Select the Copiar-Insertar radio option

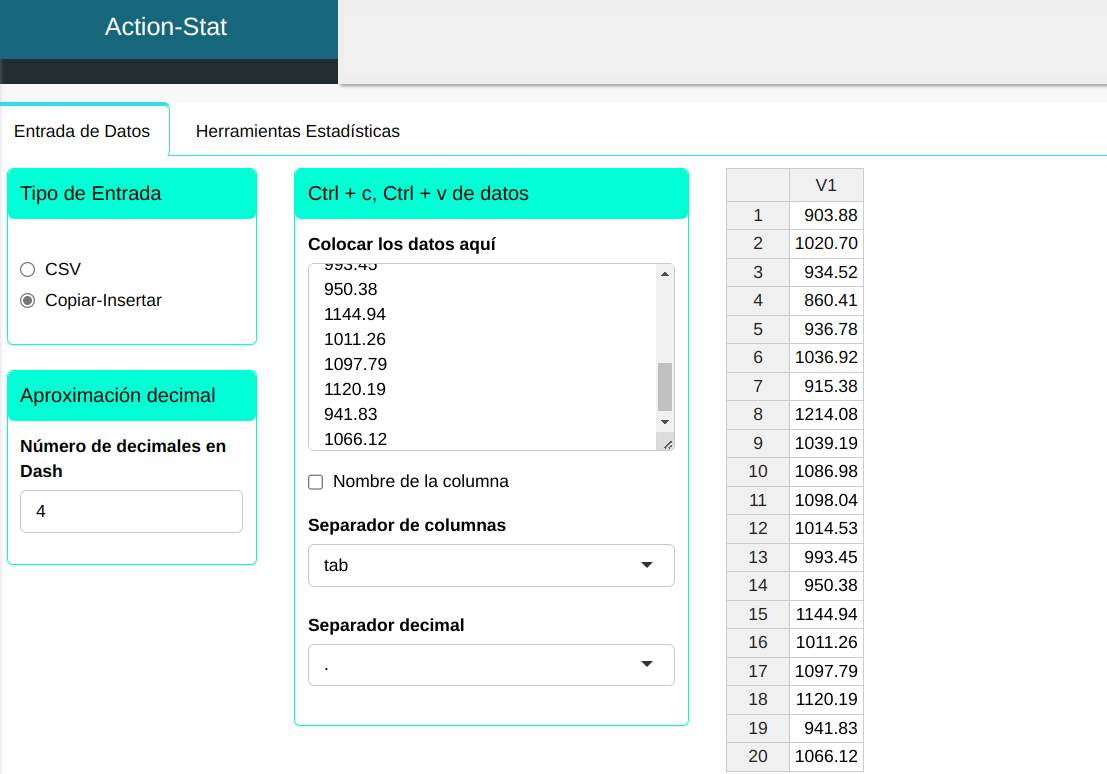click(x=28, y=300)
